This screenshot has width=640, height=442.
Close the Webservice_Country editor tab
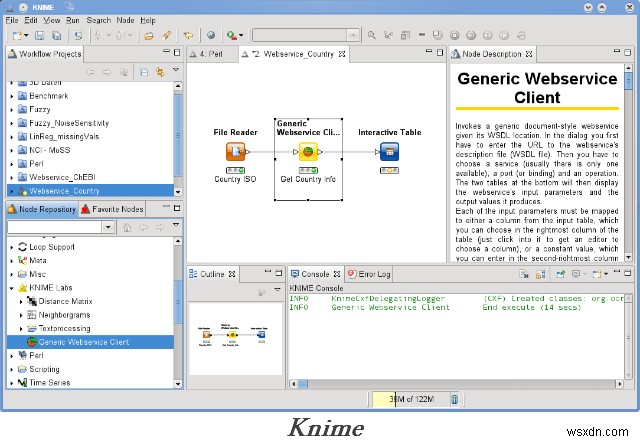pos(342,54)
